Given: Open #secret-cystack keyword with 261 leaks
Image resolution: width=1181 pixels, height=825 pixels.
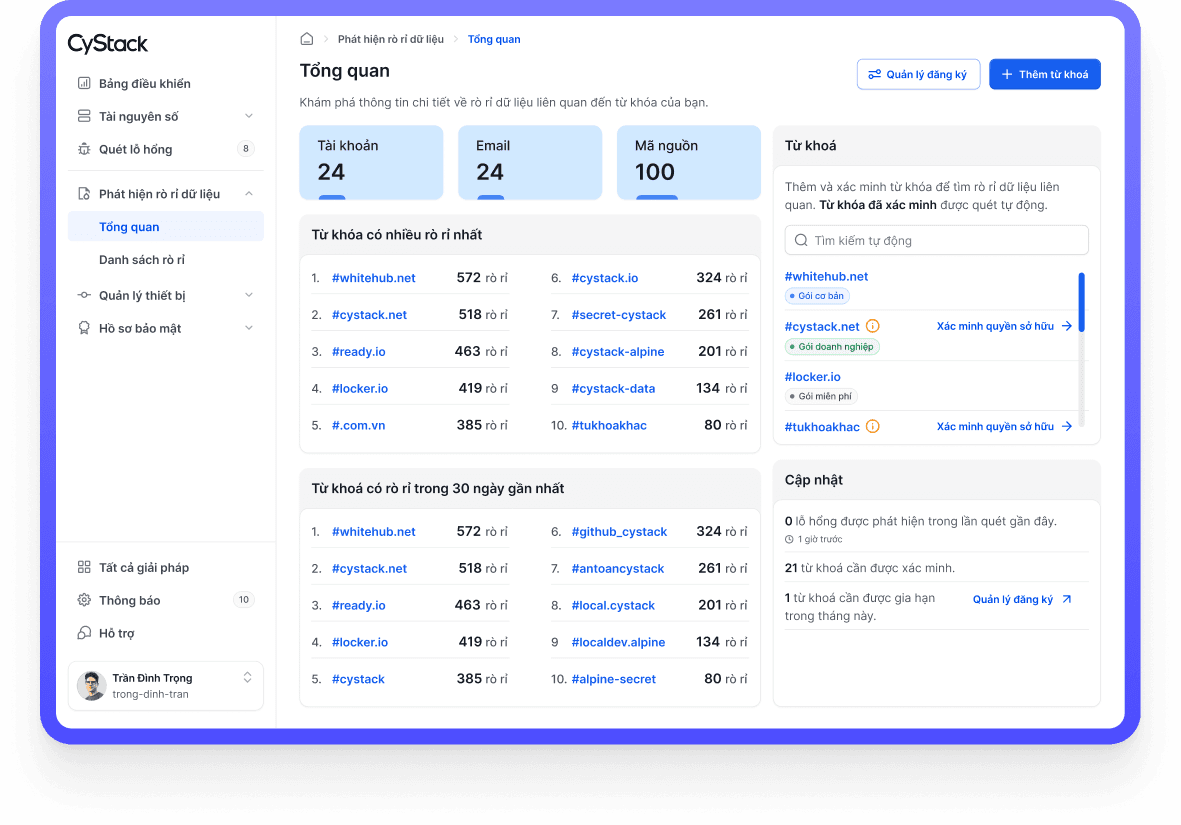Looking at the screenshot, I should click(618, 315).
